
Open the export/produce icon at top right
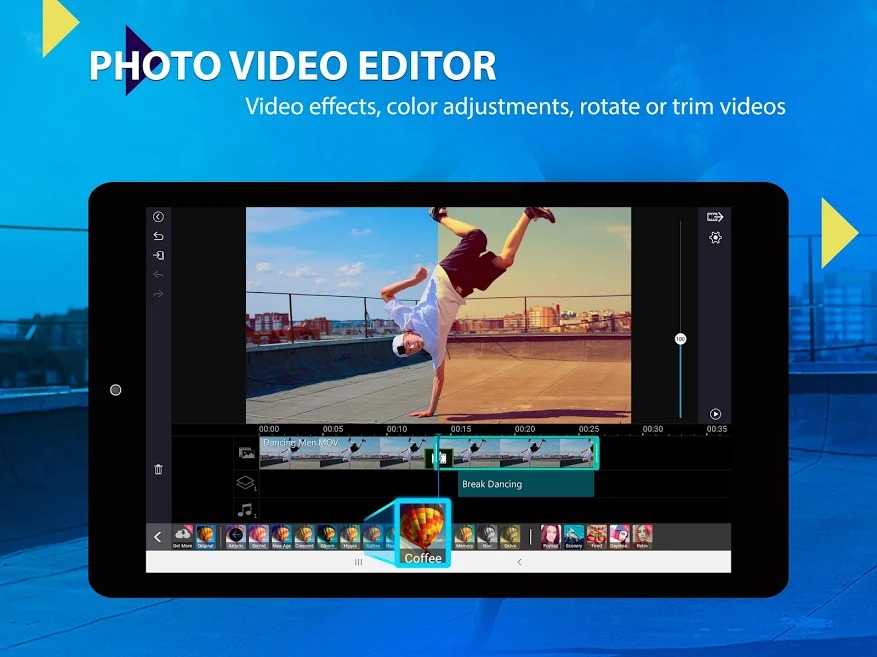coord(714,216)
